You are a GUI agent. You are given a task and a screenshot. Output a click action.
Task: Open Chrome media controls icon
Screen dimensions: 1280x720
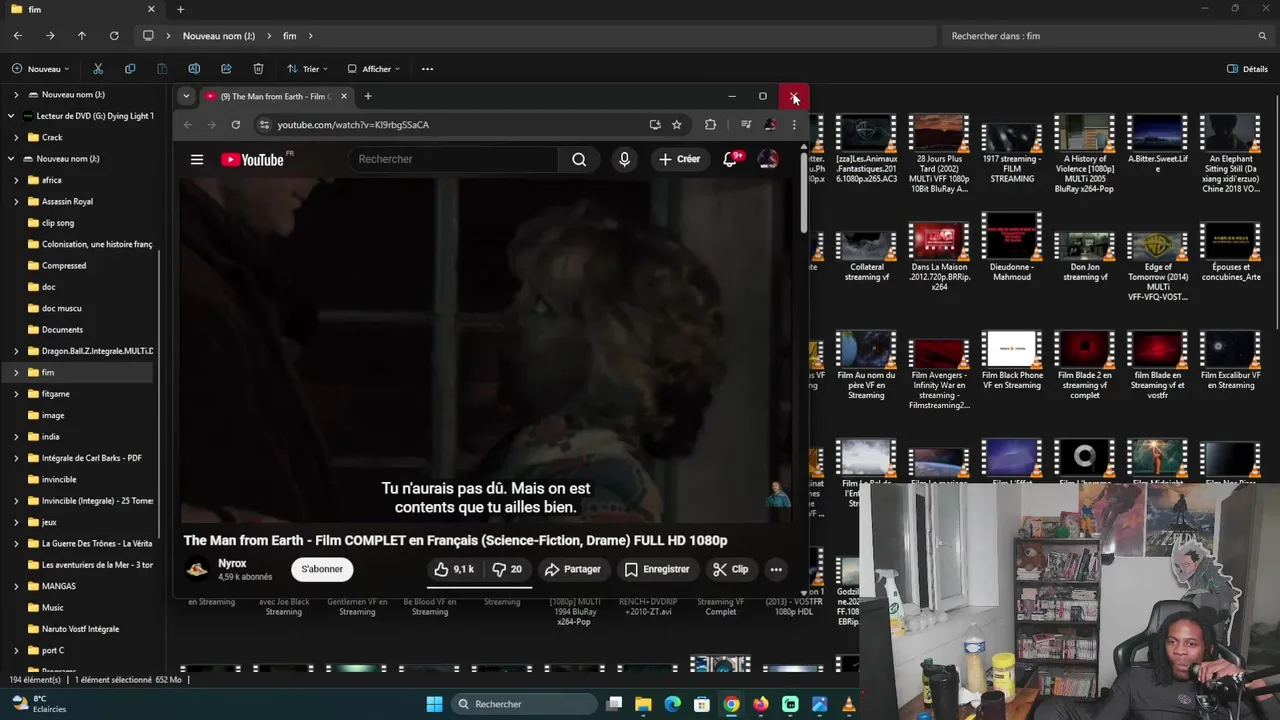(x=746, y=125)
